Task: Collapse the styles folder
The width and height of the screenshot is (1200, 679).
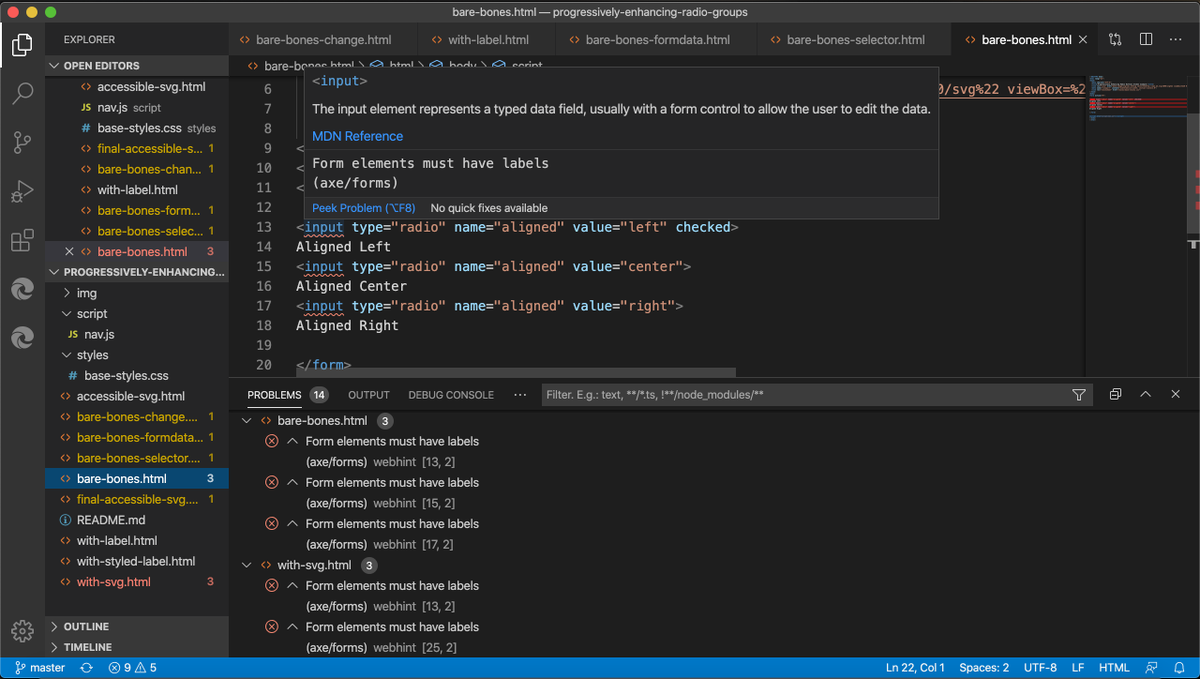Action: (137, 355)
